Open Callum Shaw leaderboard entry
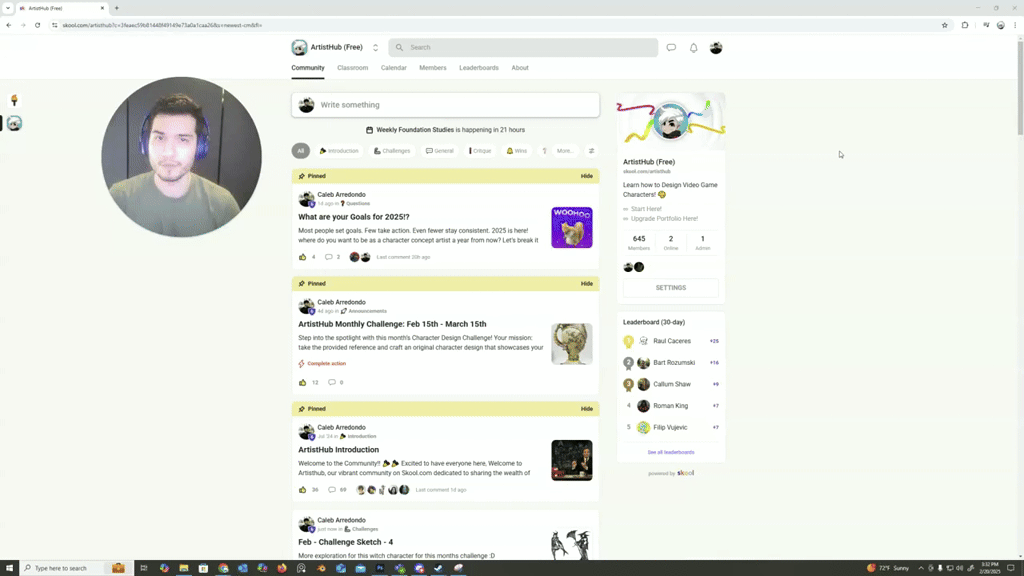This screenshot has width=1024, height=576. [x=672, y=384]
